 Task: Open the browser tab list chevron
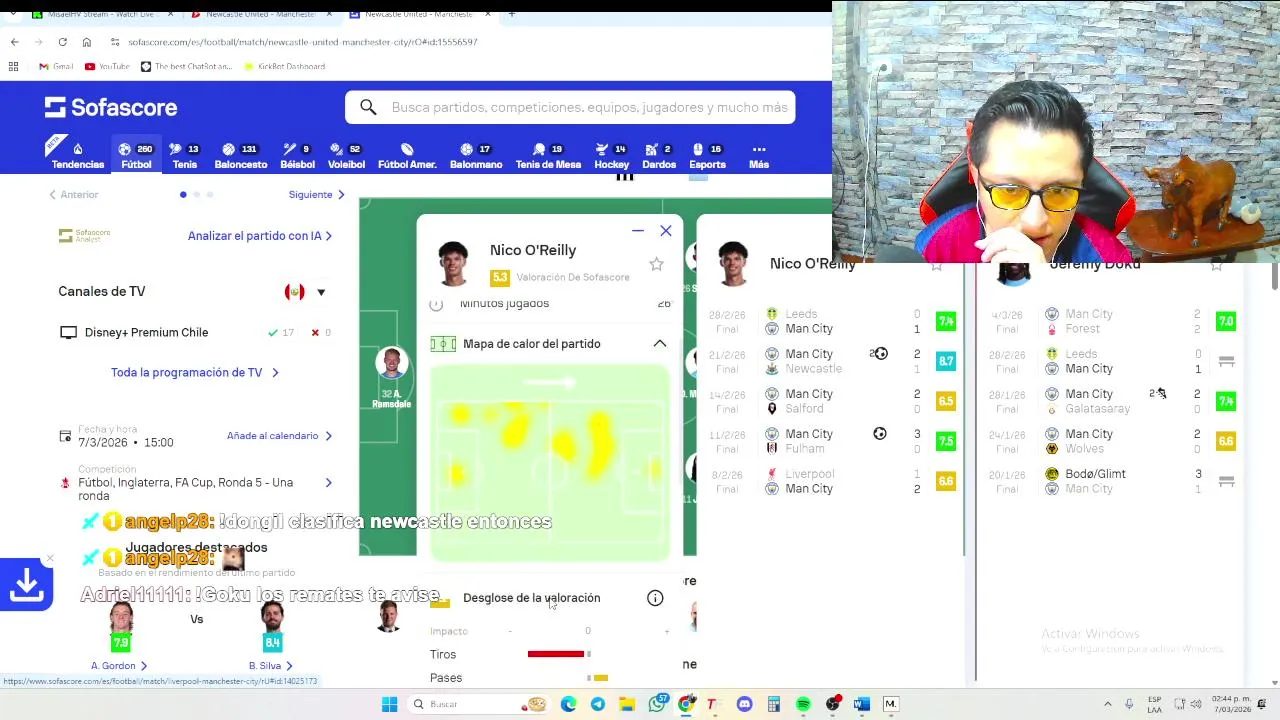pyautogui.click(x=13, y=14)
